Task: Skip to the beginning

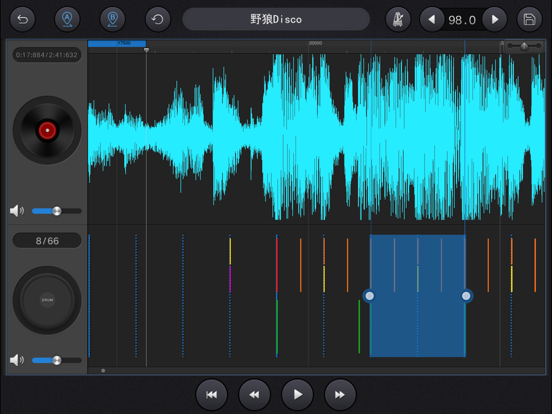Action: [x=211, y=395]
